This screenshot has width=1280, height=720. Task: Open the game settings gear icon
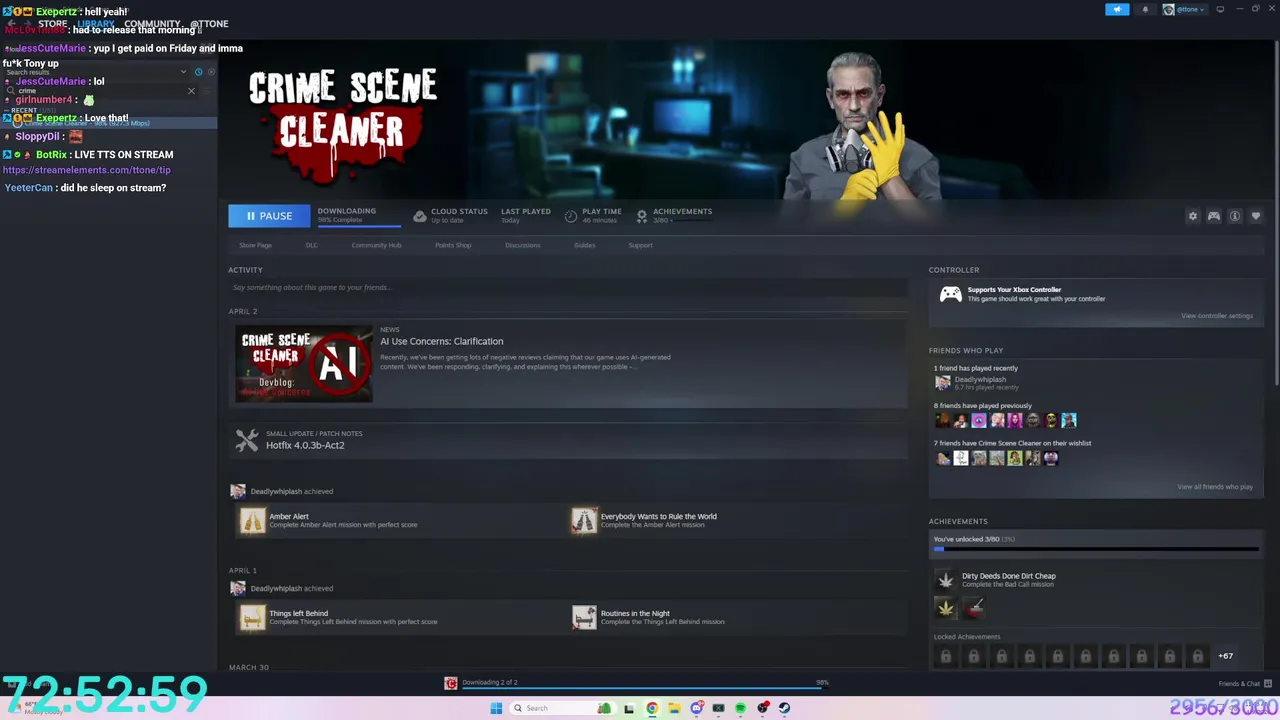tap(1192, 216)
